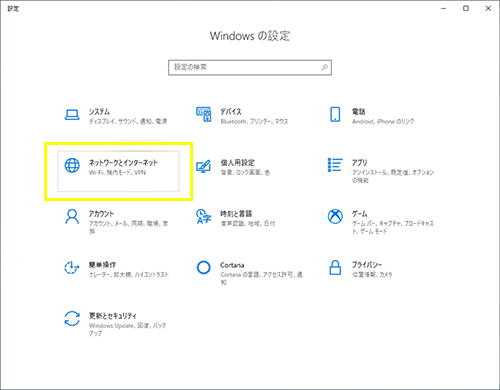Maximize the 設定 window
The height and width of the screenshot is (390, 500).
click(x=466, y=9)
